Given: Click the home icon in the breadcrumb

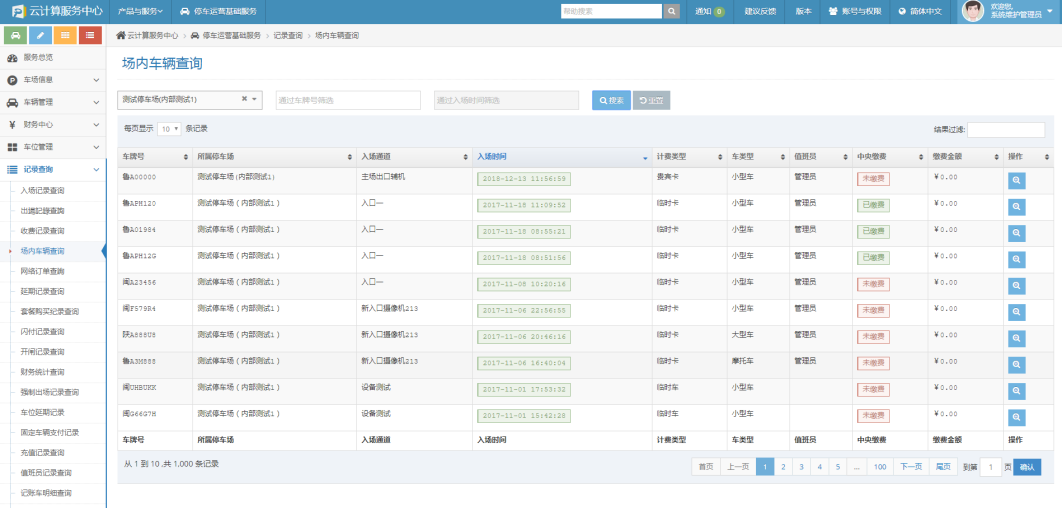Looking at the screenshot, I should coord(121,35).
